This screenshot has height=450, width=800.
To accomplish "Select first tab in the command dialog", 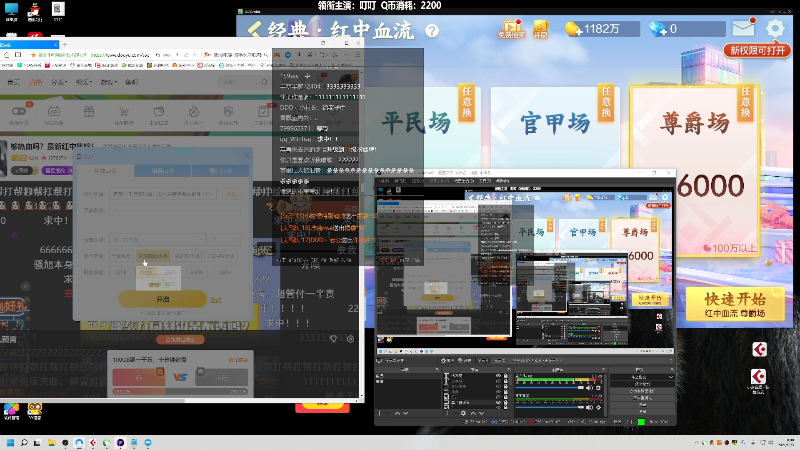I will pyautogui.click(x=105, y=171).
